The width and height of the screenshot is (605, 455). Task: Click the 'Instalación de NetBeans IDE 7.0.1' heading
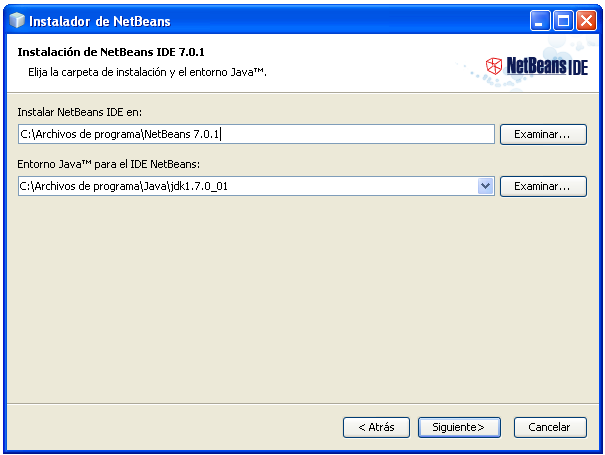coord(111,52)
